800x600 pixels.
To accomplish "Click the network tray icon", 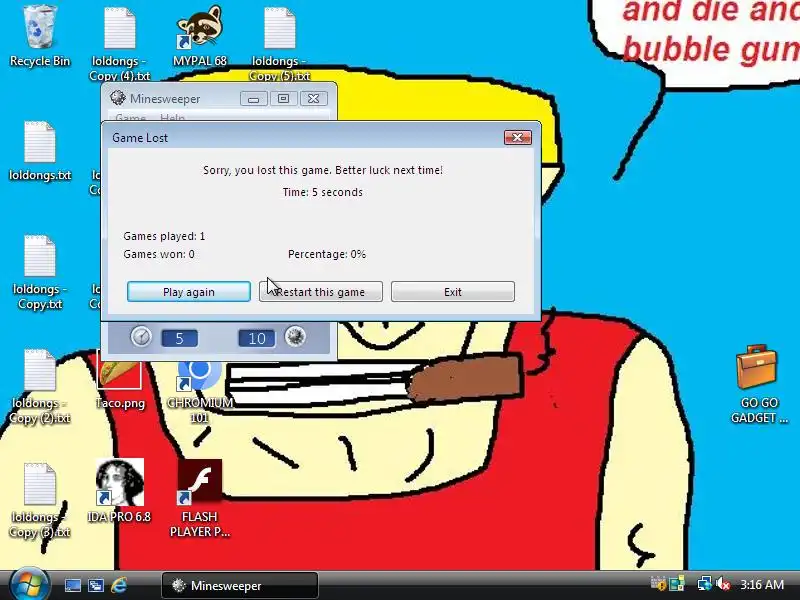I will coord(705,584).
